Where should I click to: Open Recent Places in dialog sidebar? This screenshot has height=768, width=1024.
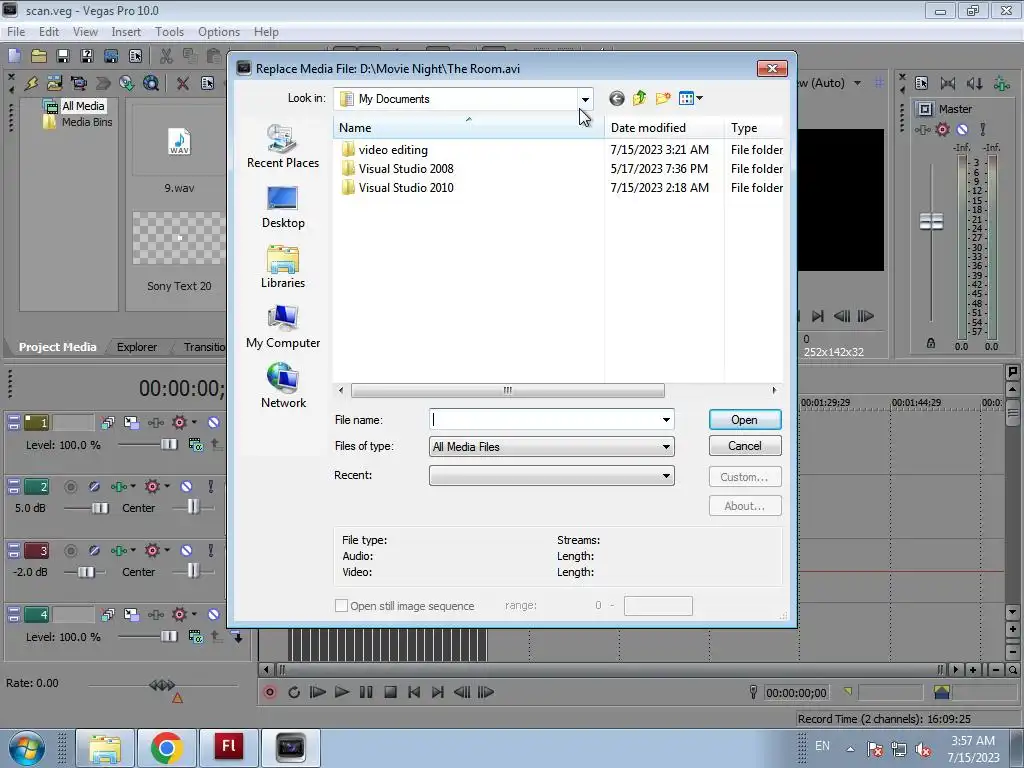click(x=283, y=146)
